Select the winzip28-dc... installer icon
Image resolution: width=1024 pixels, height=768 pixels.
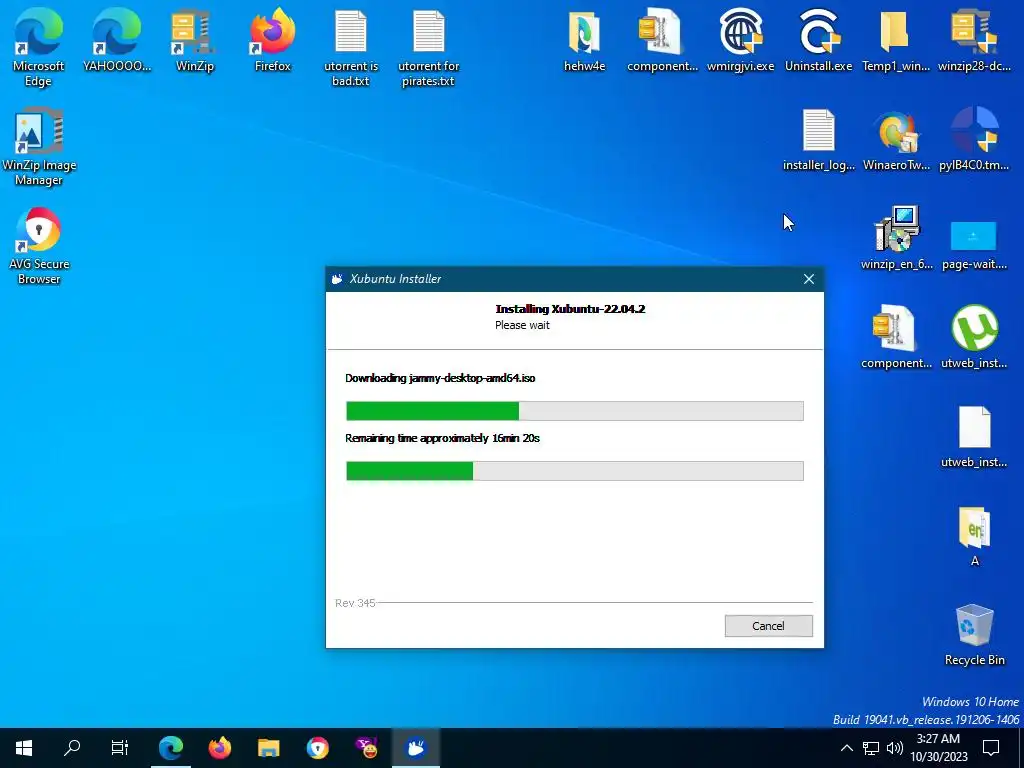tap(974, 40)
